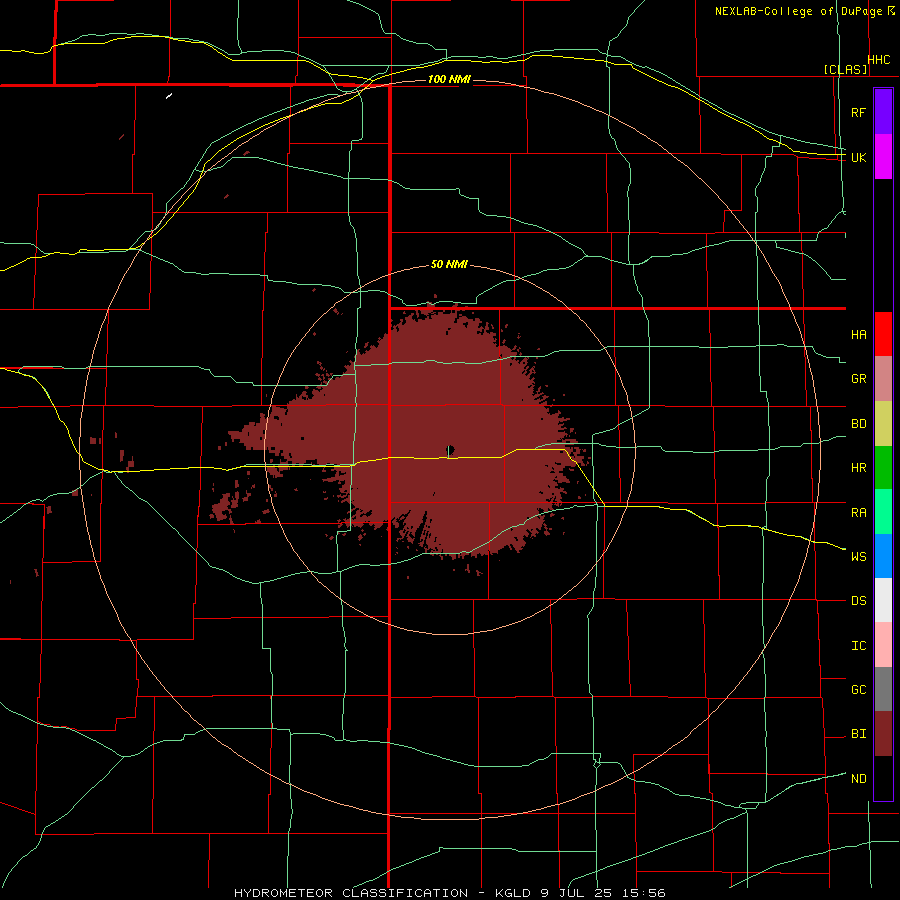This screenshot has width=900, height=900.
Task: Click the GR pink legend swatch
Action: click(883, 379)
